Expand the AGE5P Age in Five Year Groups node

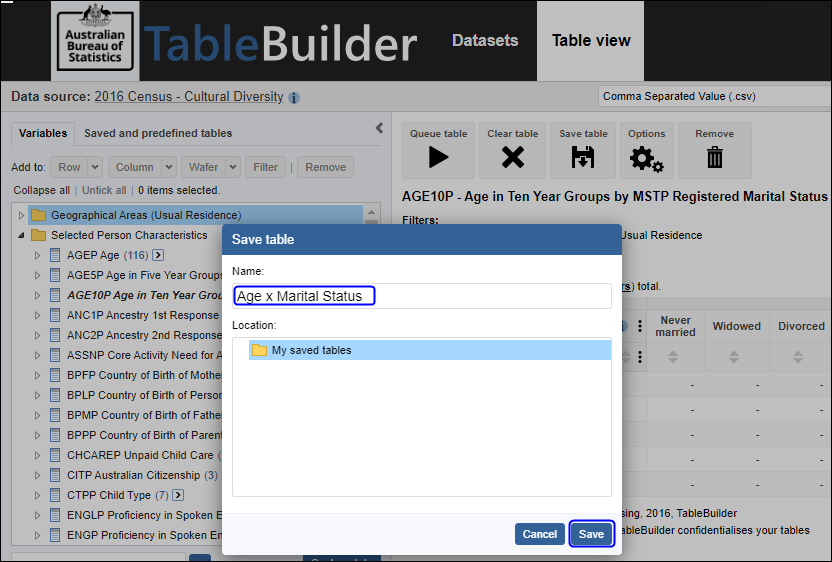point(37,275)
